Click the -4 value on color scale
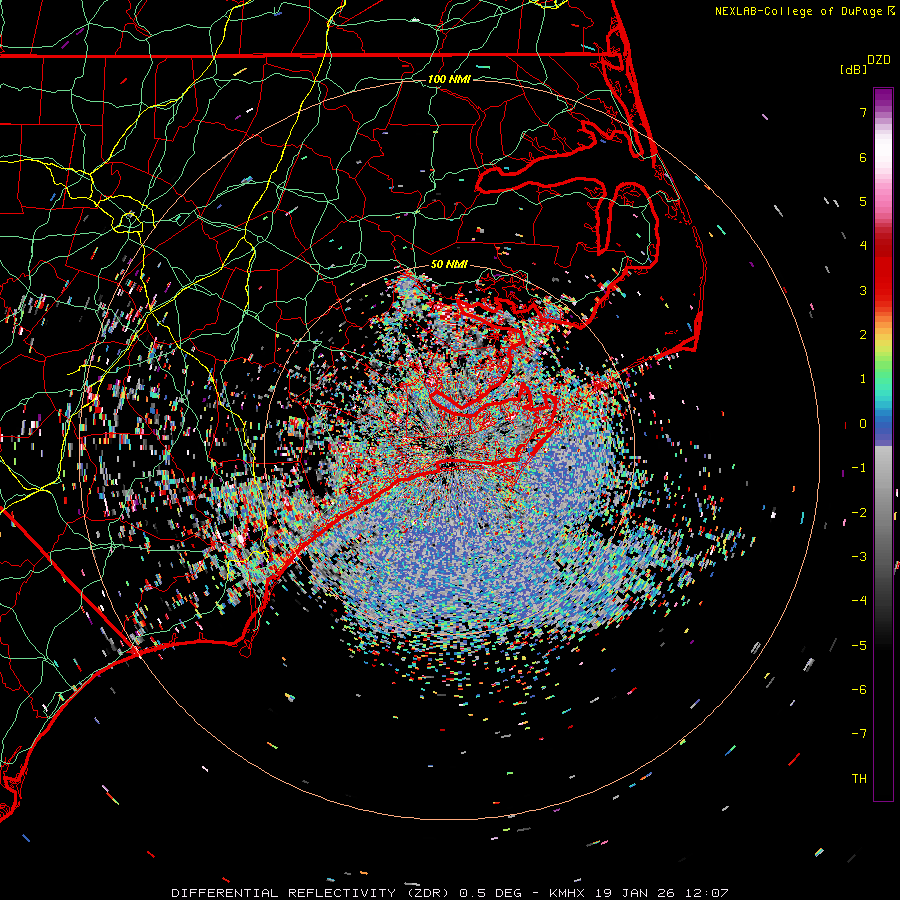Screen dimensions: 900x900 (859, 601)
